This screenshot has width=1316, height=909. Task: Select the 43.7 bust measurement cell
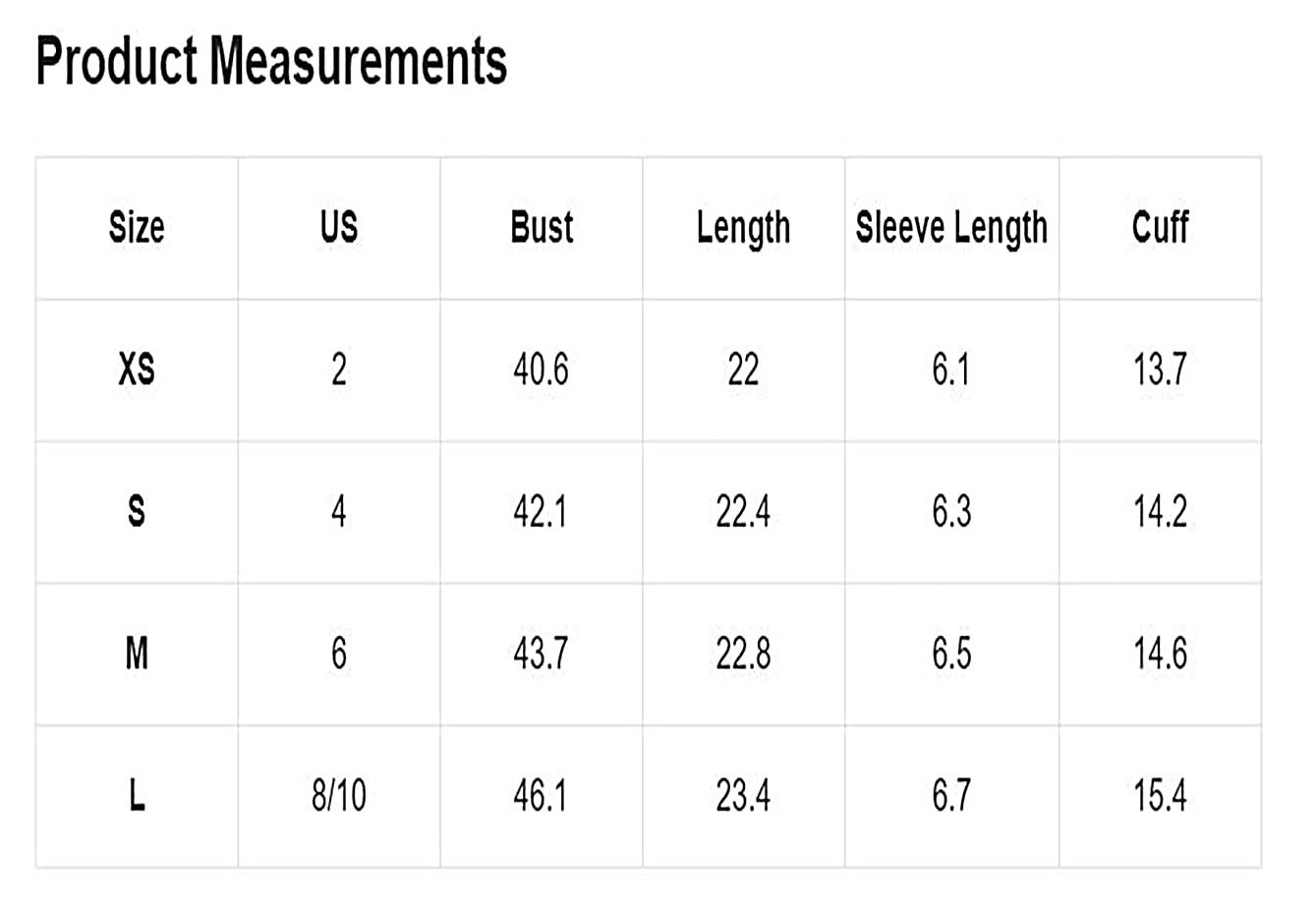tap(542, 653)
